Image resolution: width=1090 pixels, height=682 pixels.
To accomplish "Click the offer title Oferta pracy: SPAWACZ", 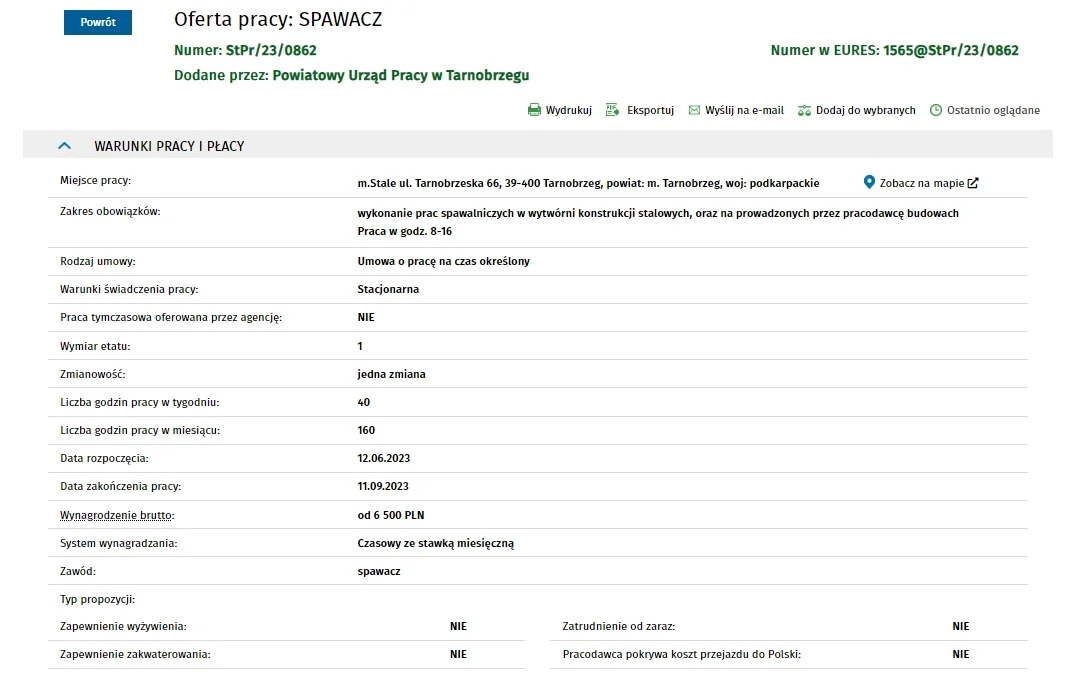I will [x=278, y=19].
